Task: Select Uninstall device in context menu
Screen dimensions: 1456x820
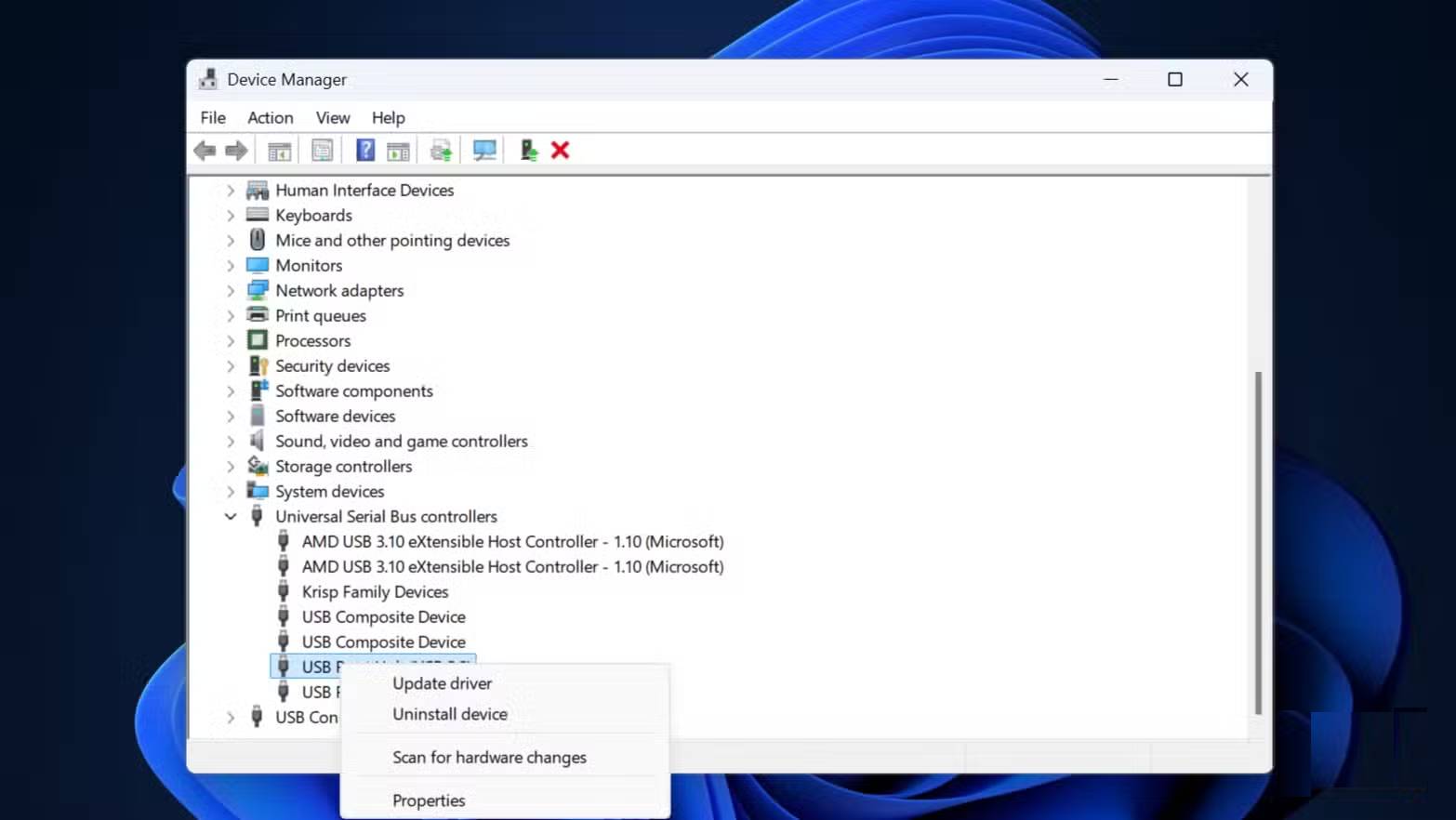Action: [x=449, y=714]
